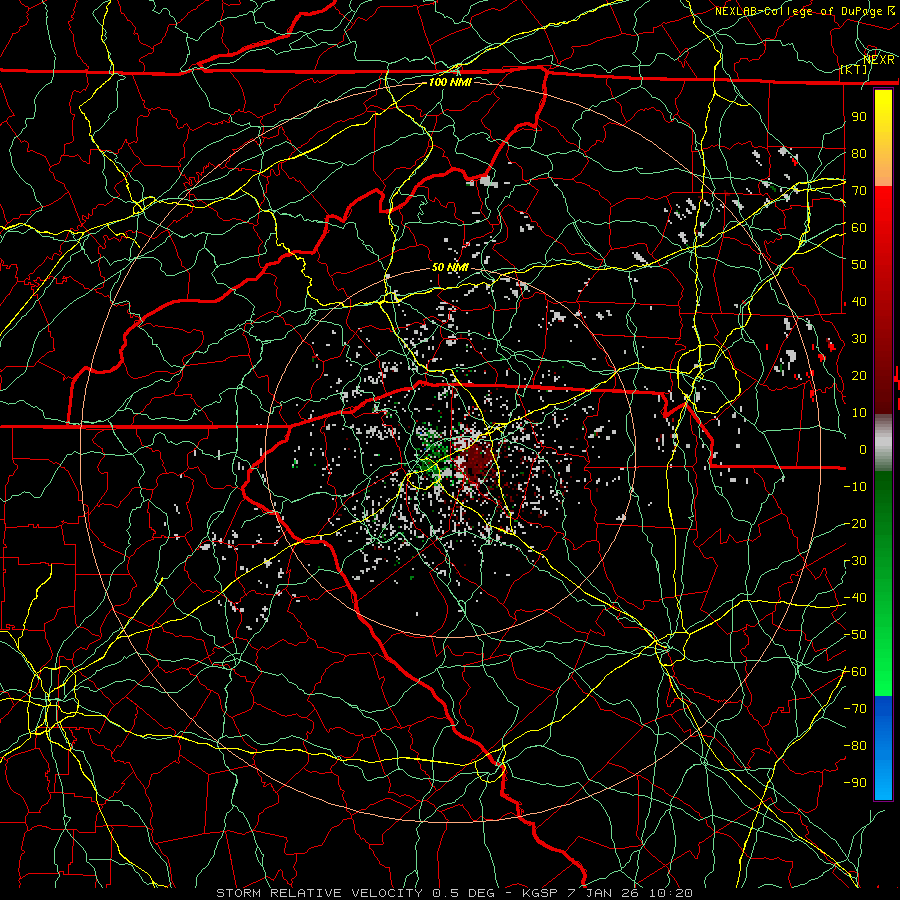
Task: Click the gray zero-velocity band on color bar
Action: pyautogui.click(x=883, y=442)
